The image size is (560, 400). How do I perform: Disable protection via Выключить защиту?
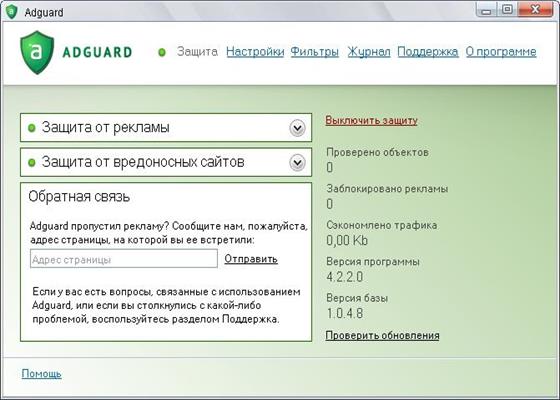point(371,120)
